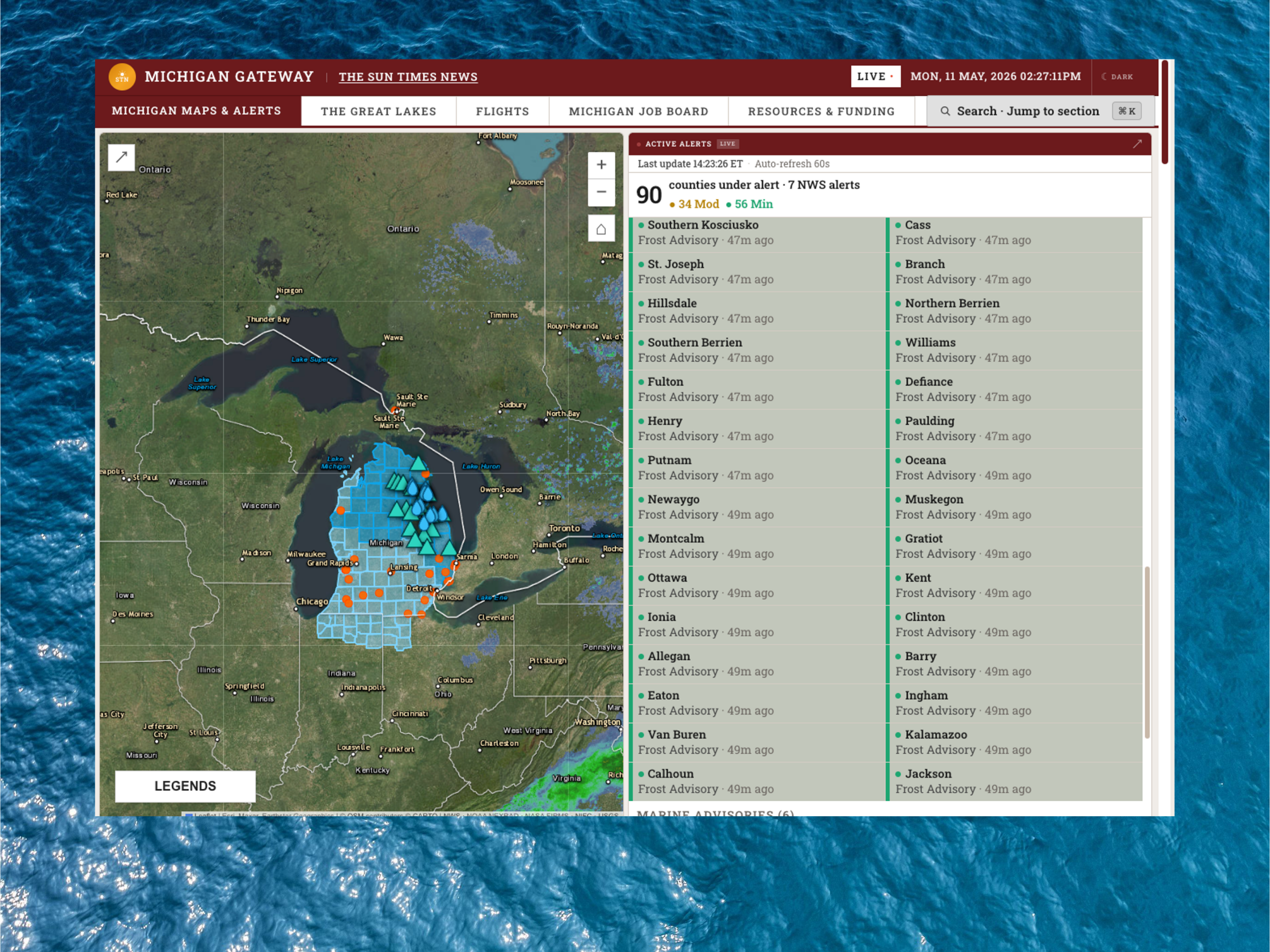
Task: Switch to The Great Lakes tab
Action: [379, 112]
